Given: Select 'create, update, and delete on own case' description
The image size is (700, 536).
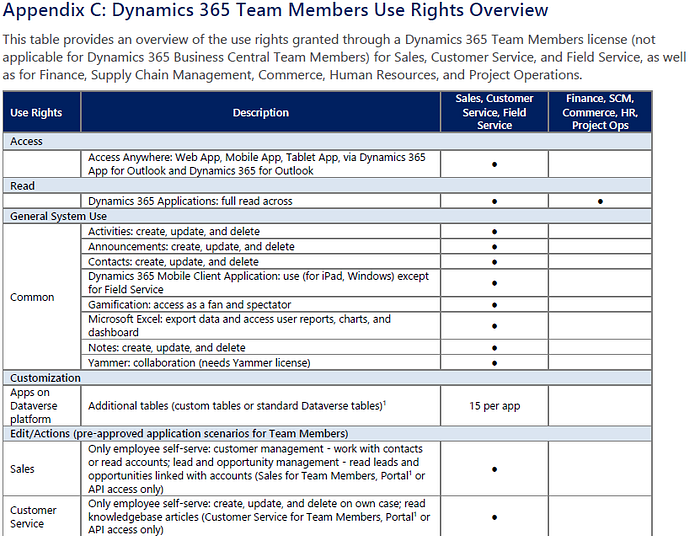Looking at the screenshot, I should 261,516.
